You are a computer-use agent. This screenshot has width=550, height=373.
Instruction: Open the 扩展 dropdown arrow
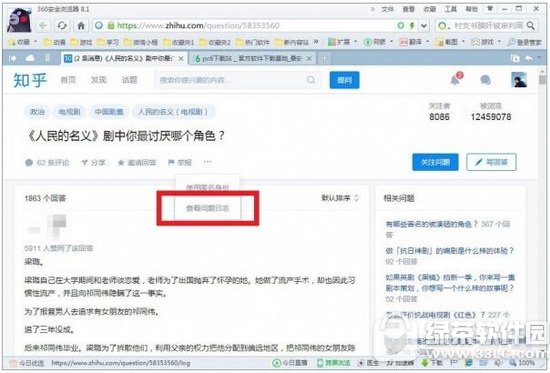pos(355,42)
